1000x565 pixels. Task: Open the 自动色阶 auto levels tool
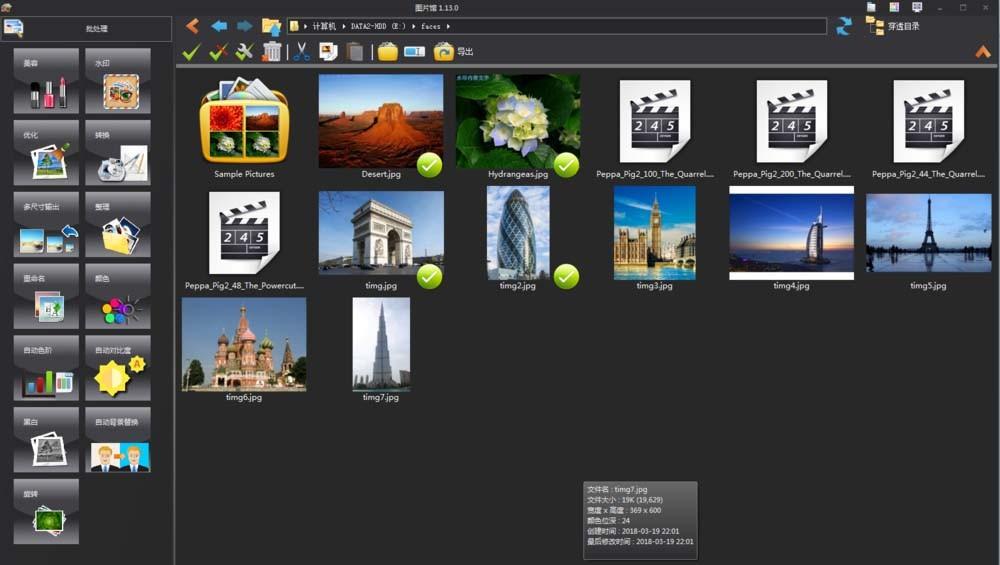point(46,369)
